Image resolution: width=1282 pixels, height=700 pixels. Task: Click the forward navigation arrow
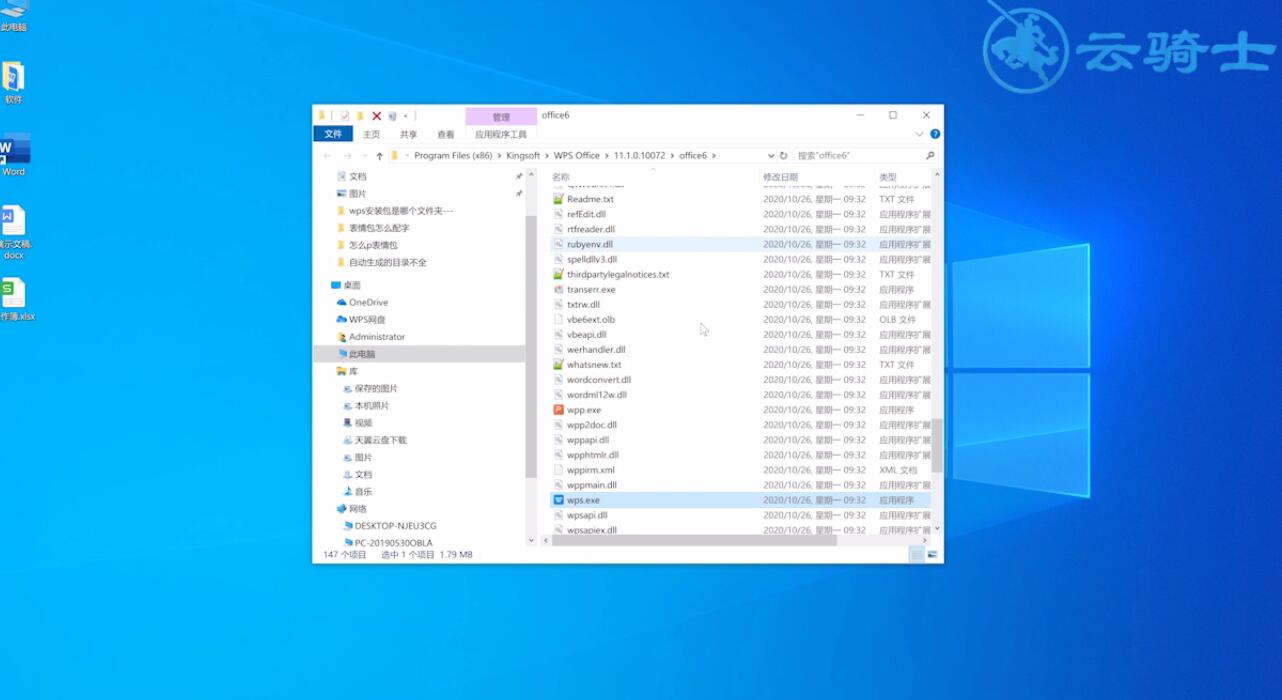pos(347,156)
